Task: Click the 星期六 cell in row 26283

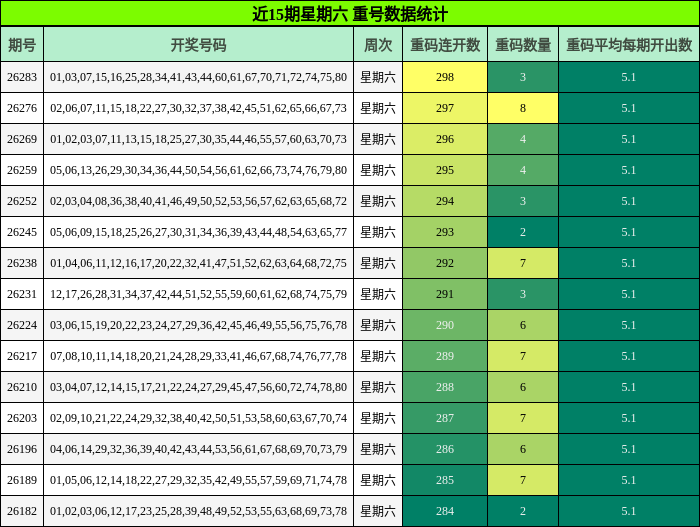Action: click(378, 77)
